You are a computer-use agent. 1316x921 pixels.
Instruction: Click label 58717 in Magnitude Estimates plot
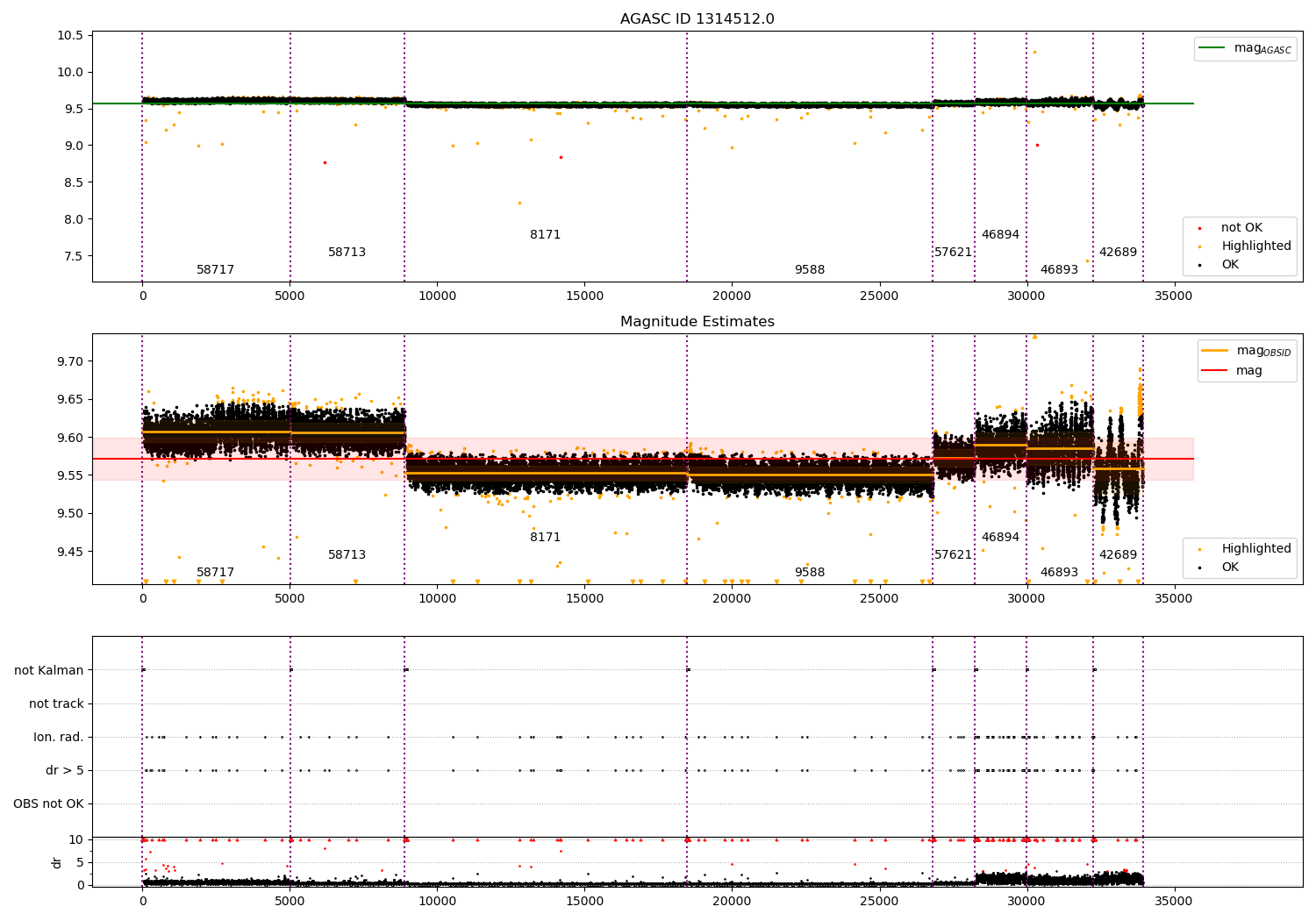coord(215,573)
